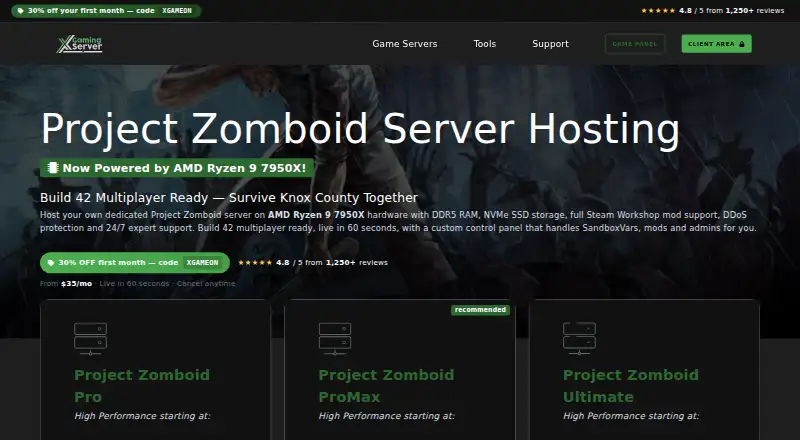Click the top bar 1,250+ reviews text
Viewport: 800px width, 440px height.
pos(755,11)
